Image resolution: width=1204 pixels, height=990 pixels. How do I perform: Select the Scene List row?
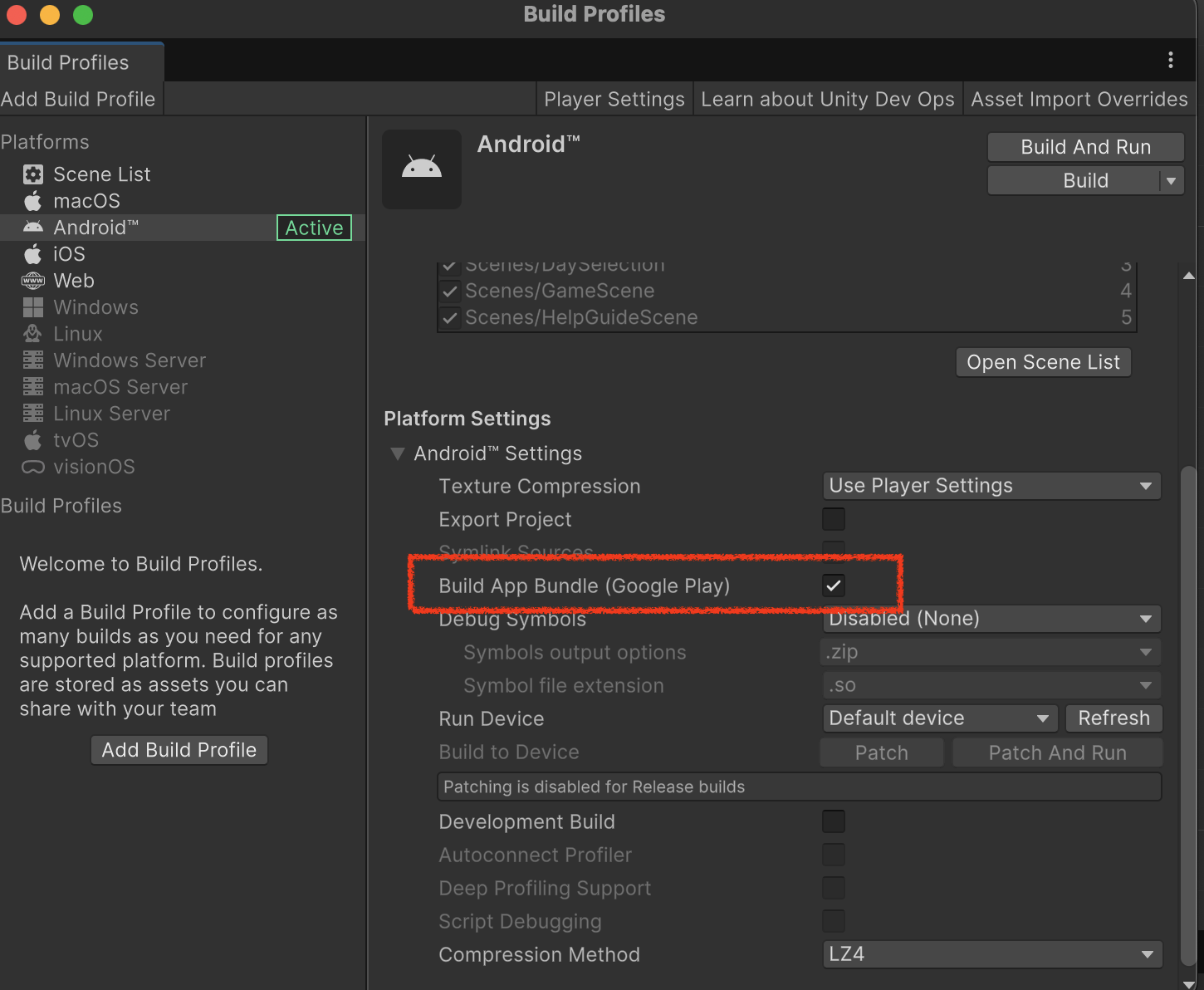pos(183,174)
